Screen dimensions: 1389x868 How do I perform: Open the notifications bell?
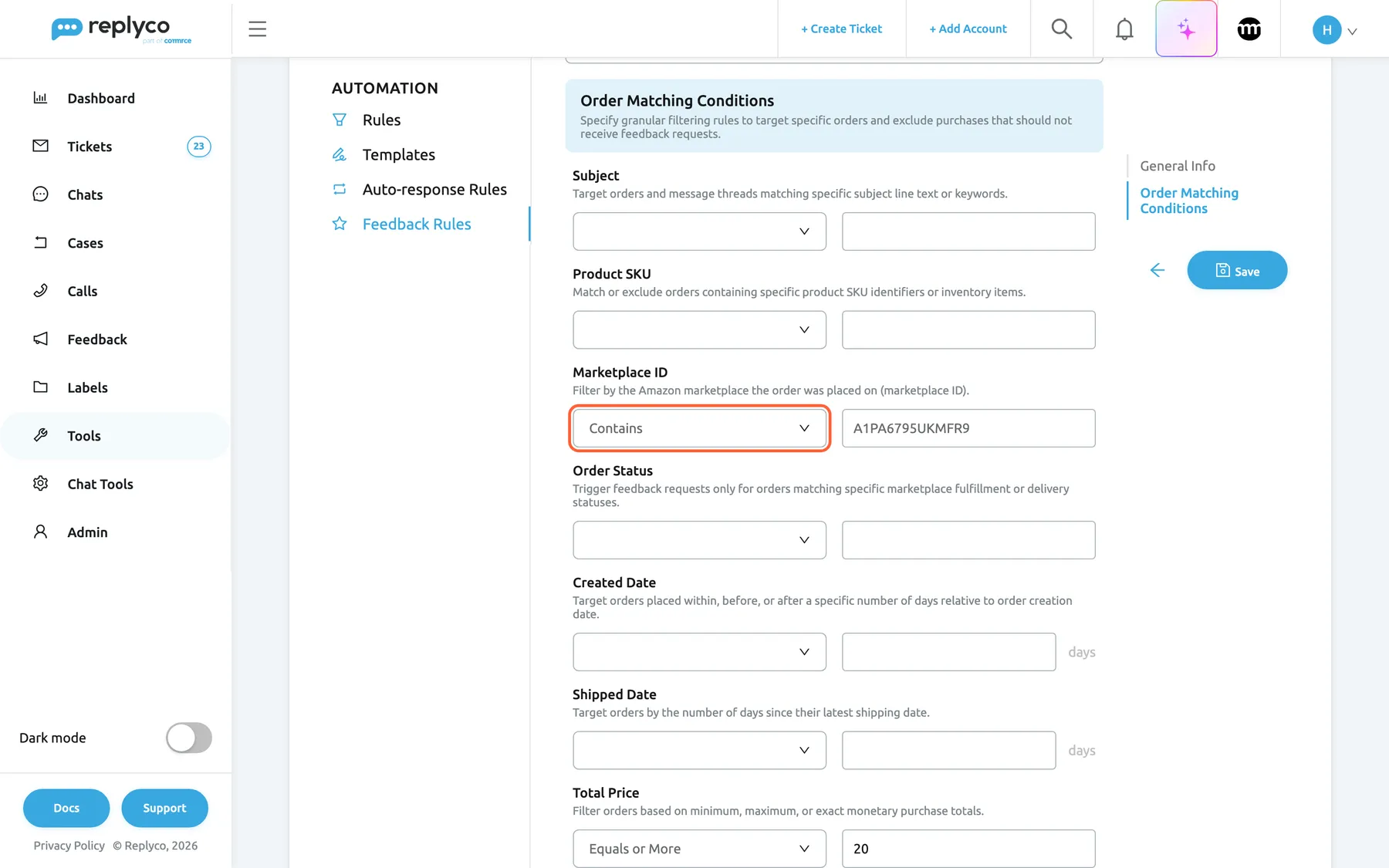pyautogui.click(x=1124, y=29)
